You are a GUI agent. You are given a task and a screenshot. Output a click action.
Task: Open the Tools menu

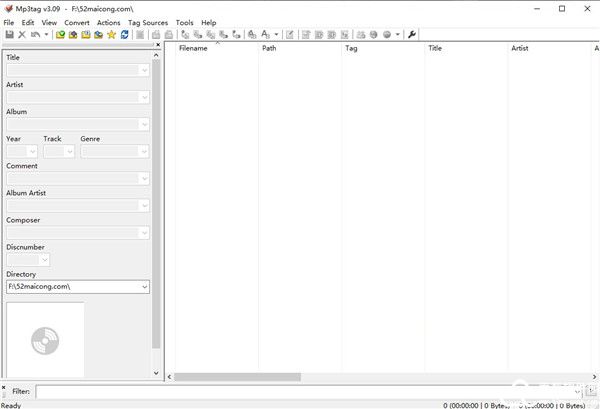pyautogui.click(x=184, y=23)
